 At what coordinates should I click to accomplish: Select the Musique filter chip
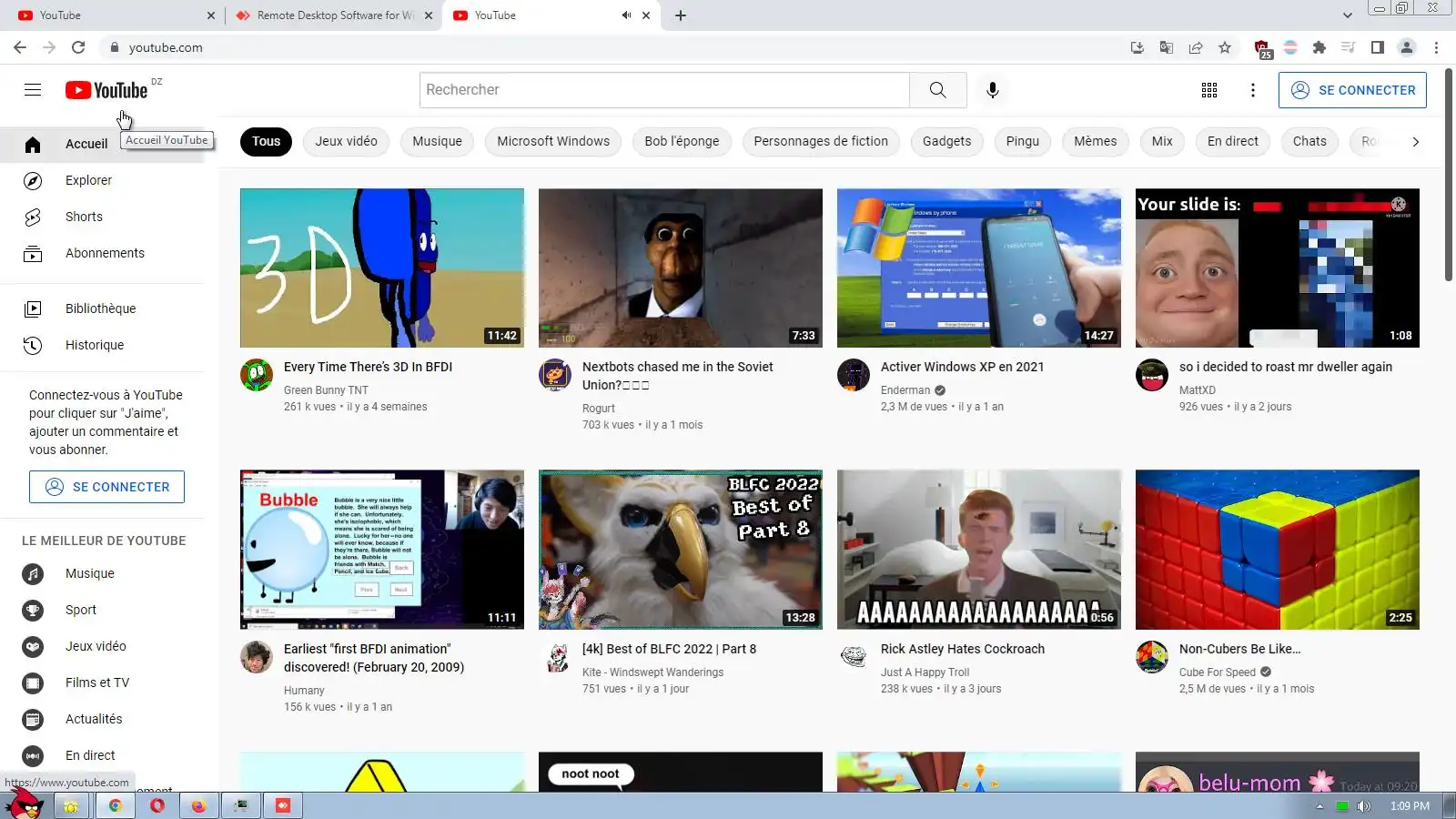click(437, 141)
